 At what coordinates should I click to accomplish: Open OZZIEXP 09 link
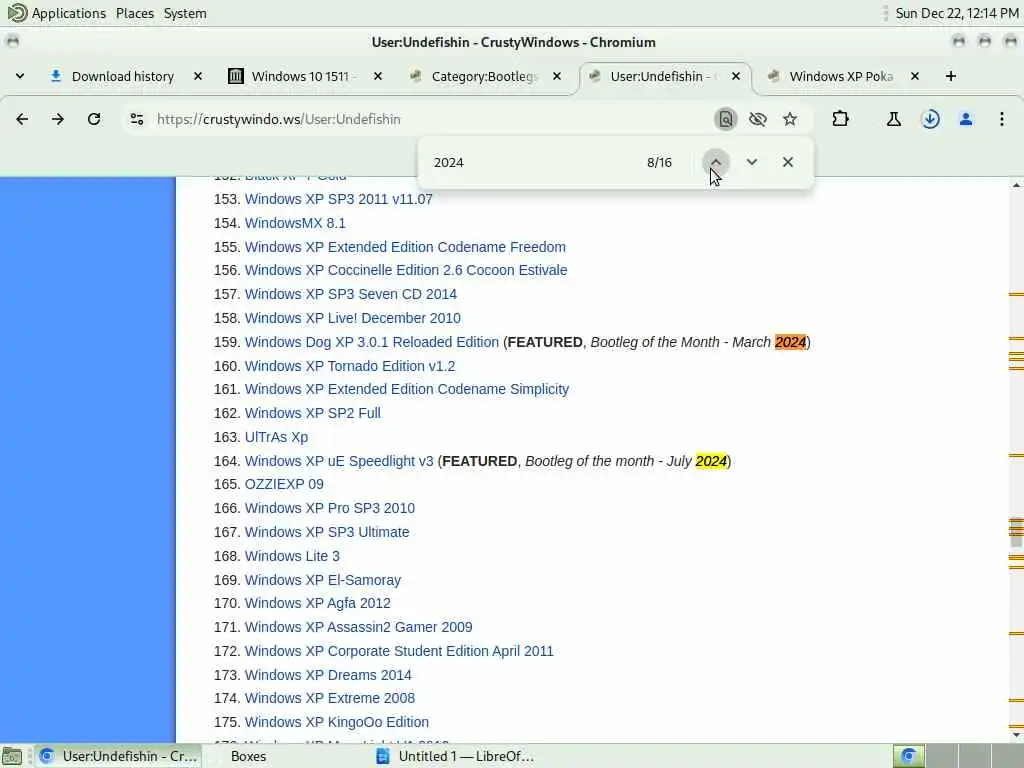coord(284,485)
